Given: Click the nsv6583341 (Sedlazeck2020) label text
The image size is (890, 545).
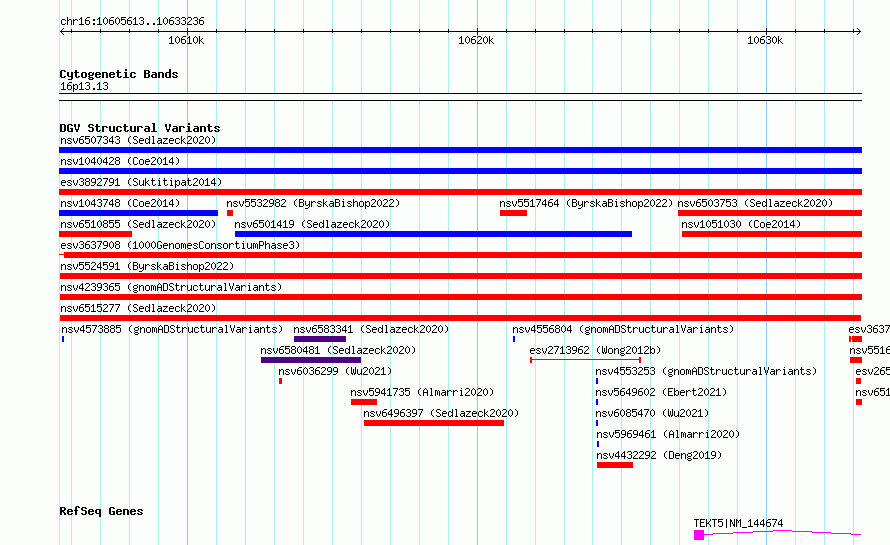Looking at the screenshot, I should click(x=371, y=329).
